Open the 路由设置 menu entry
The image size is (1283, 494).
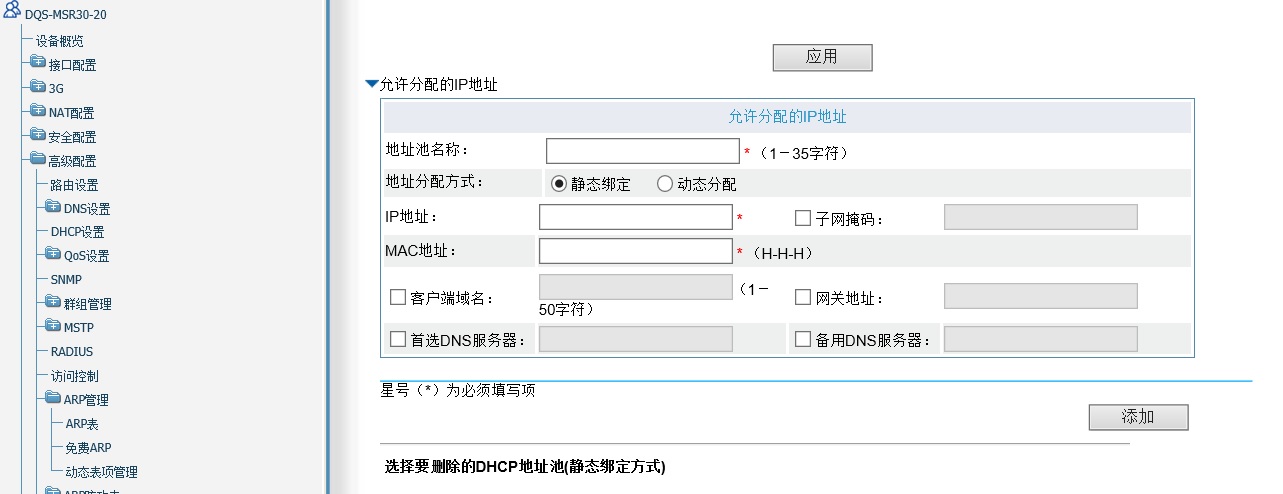(x=74, y=185)
